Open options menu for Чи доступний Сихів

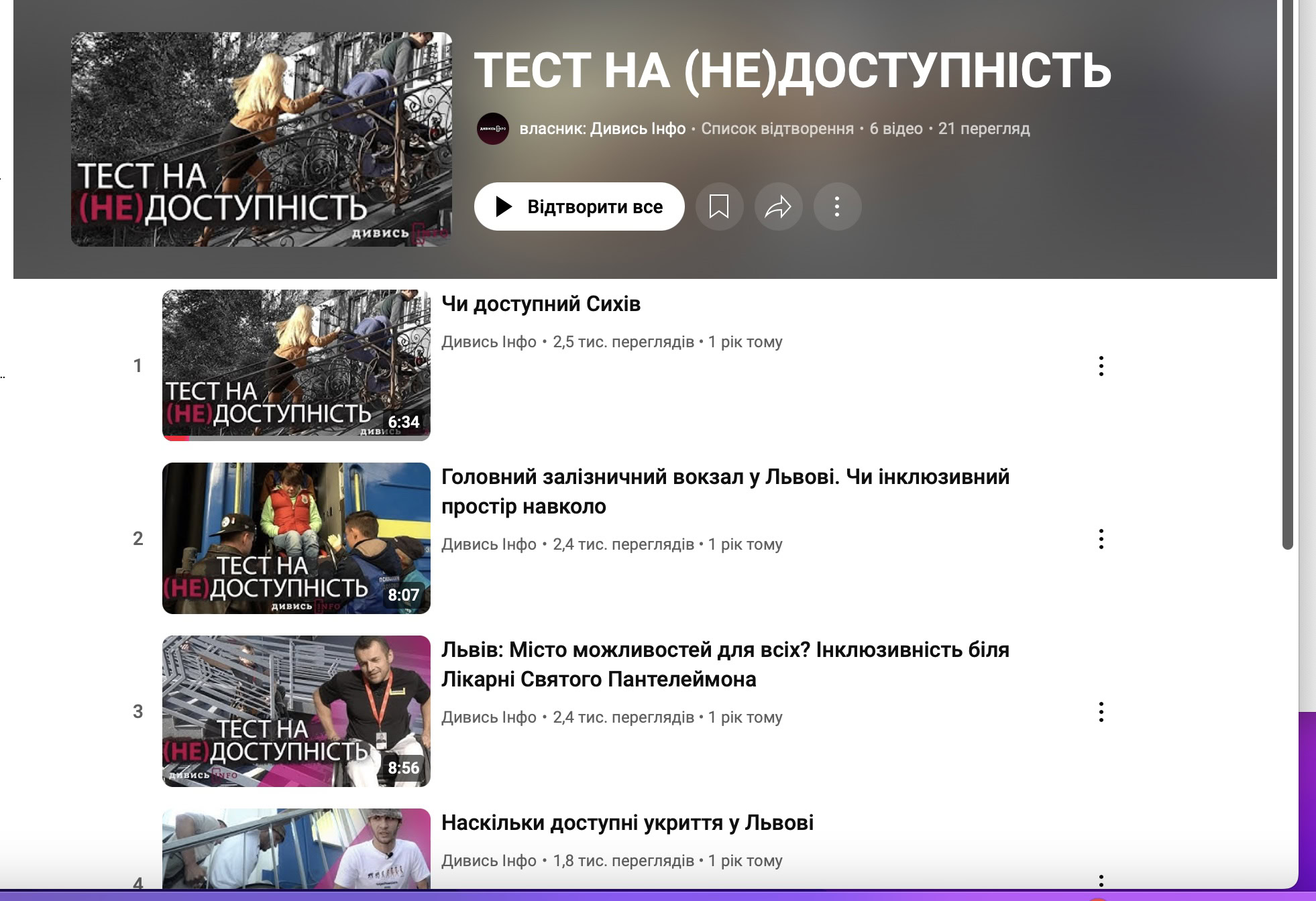1101,366
